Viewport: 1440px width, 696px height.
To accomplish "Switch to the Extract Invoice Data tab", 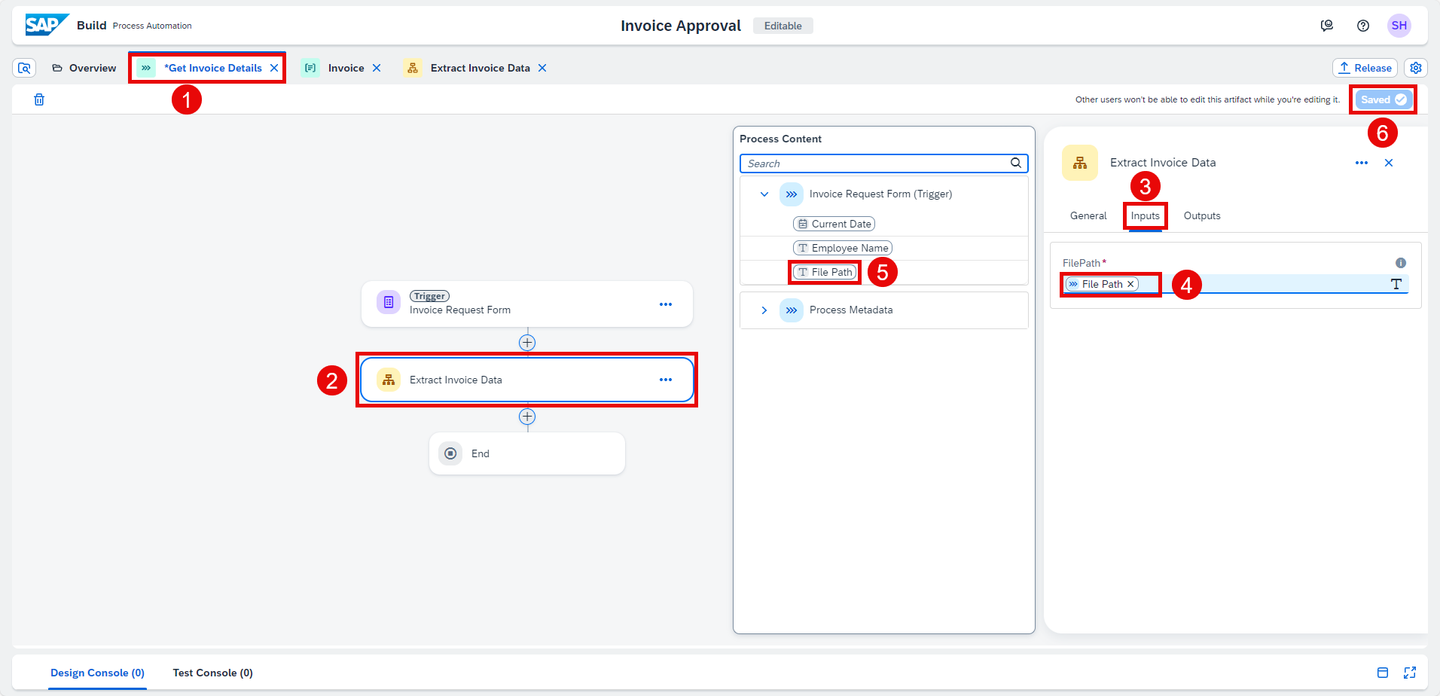I will pos(480,68).
